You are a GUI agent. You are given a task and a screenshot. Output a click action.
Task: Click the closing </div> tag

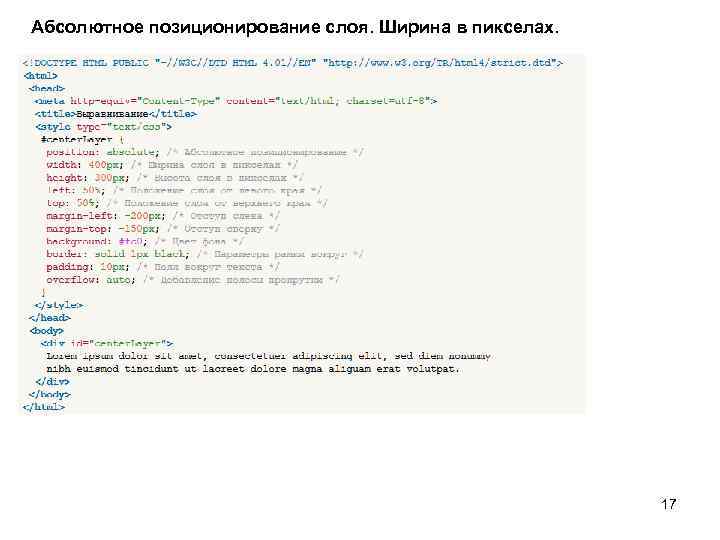coord(52,382)
